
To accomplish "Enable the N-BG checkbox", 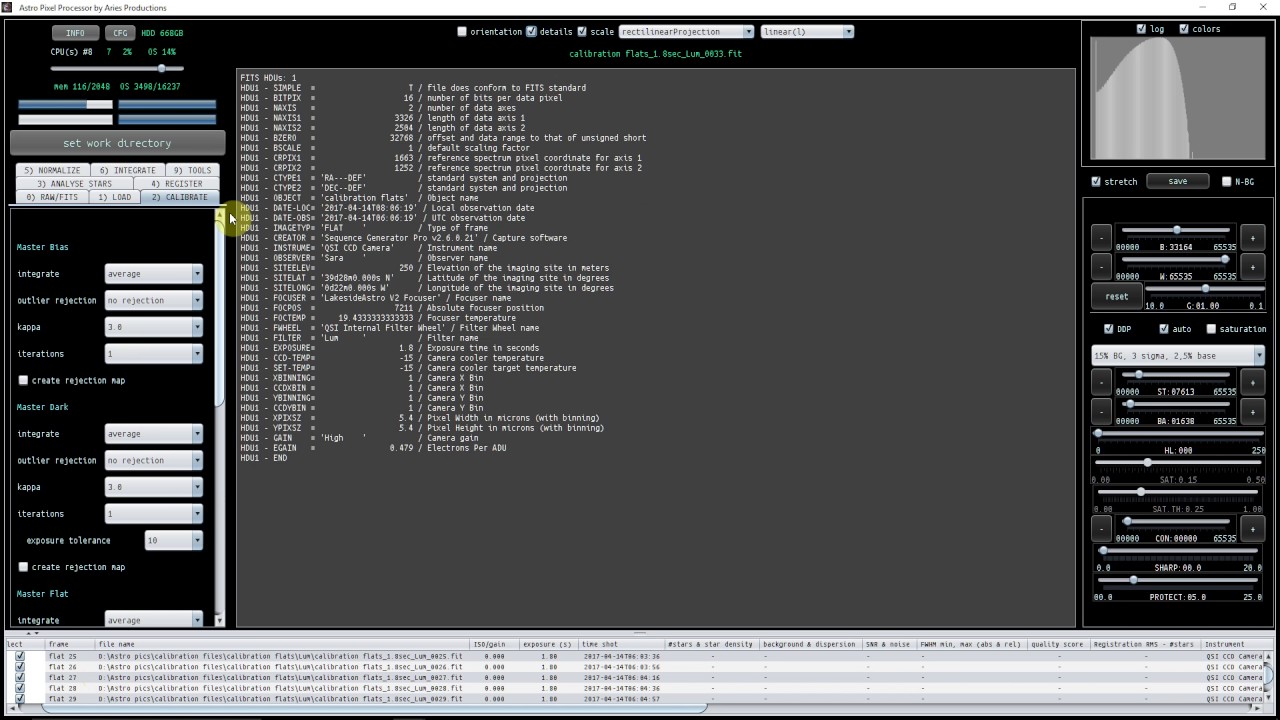I will click(1227, 182).
